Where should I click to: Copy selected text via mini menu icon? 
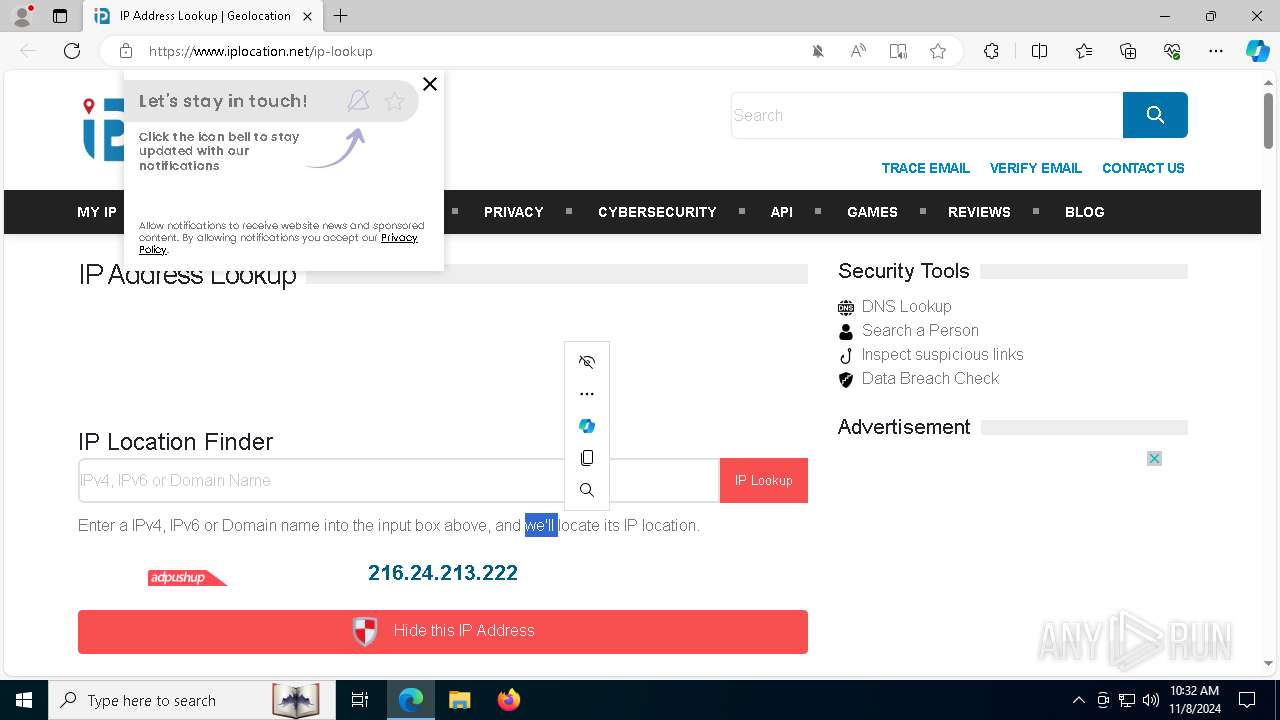[587, 458]
